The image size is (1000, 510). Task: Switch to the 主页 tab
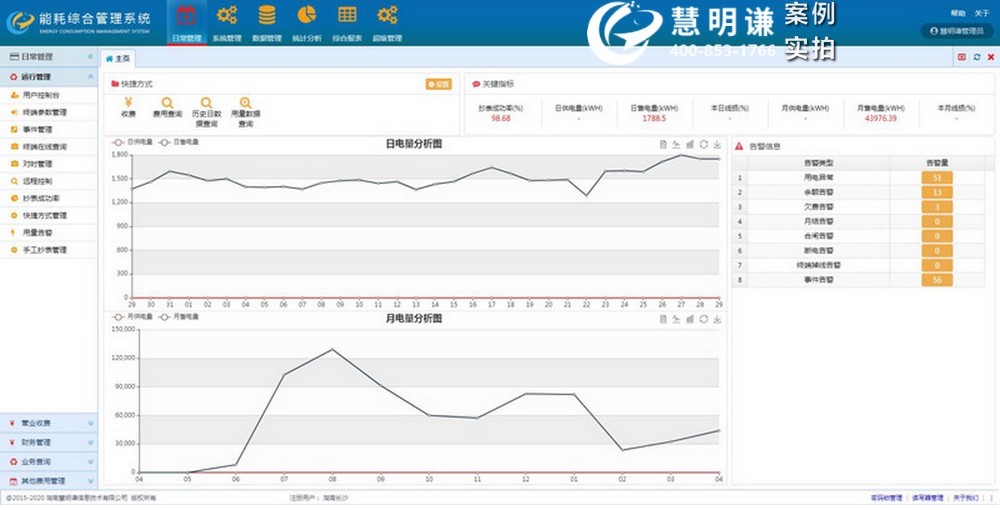pyautogui.click(x=119, y=59)
